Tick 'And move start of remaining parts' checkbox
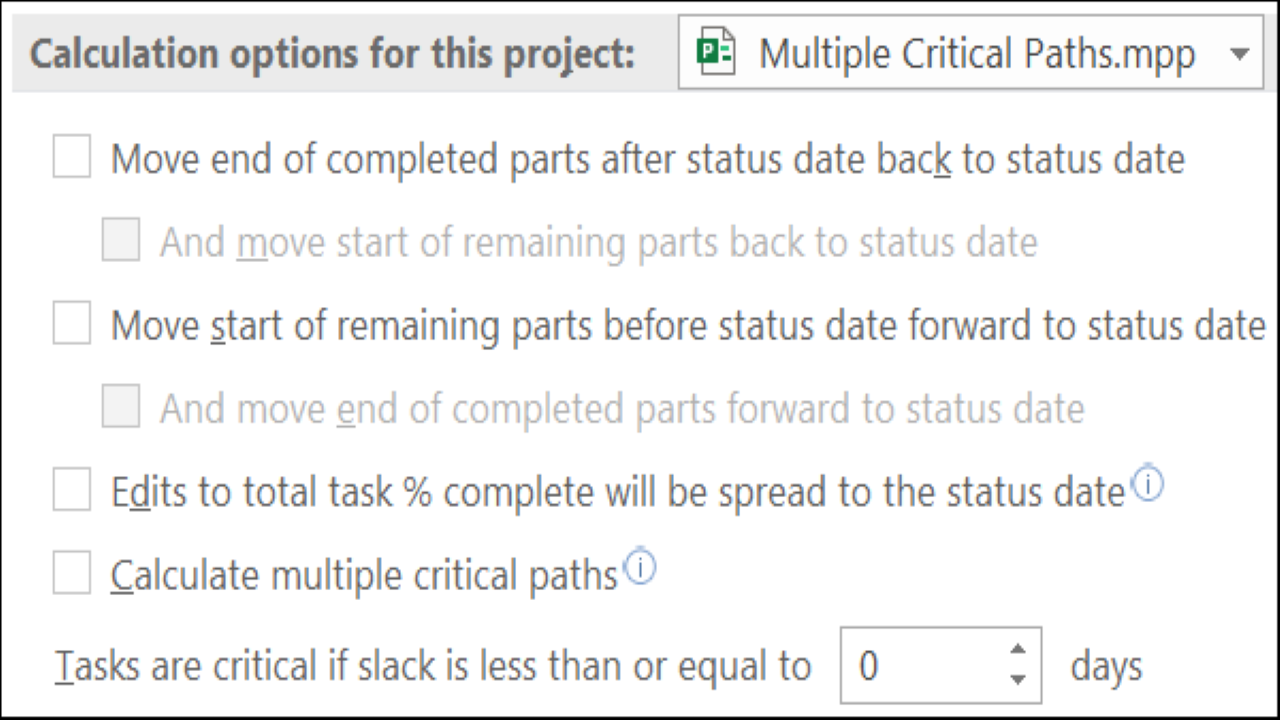The height and width of the screenshot is (720, 1280). pos(121,242)
